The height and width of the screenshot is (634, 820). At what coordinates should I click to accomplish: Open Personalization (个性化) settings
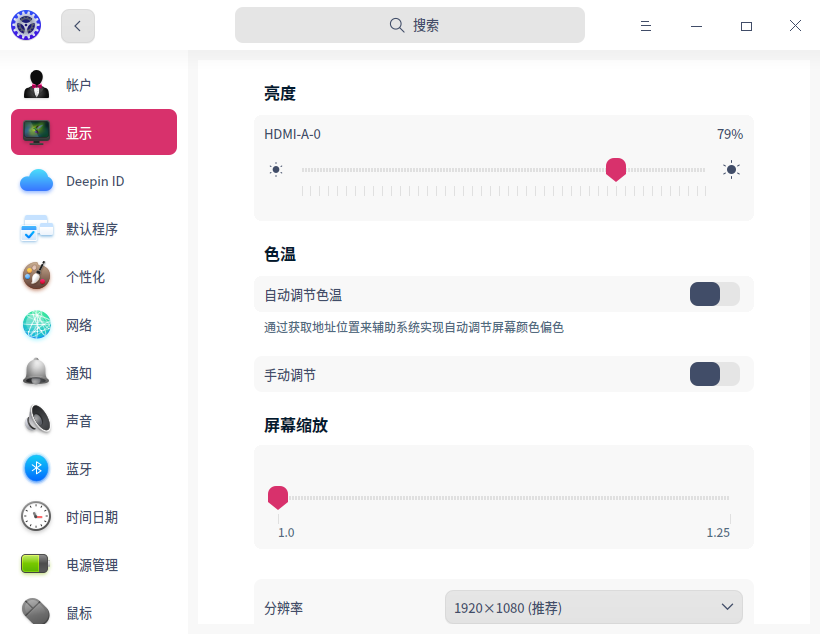pyautogui.click(x=94, y=277)
